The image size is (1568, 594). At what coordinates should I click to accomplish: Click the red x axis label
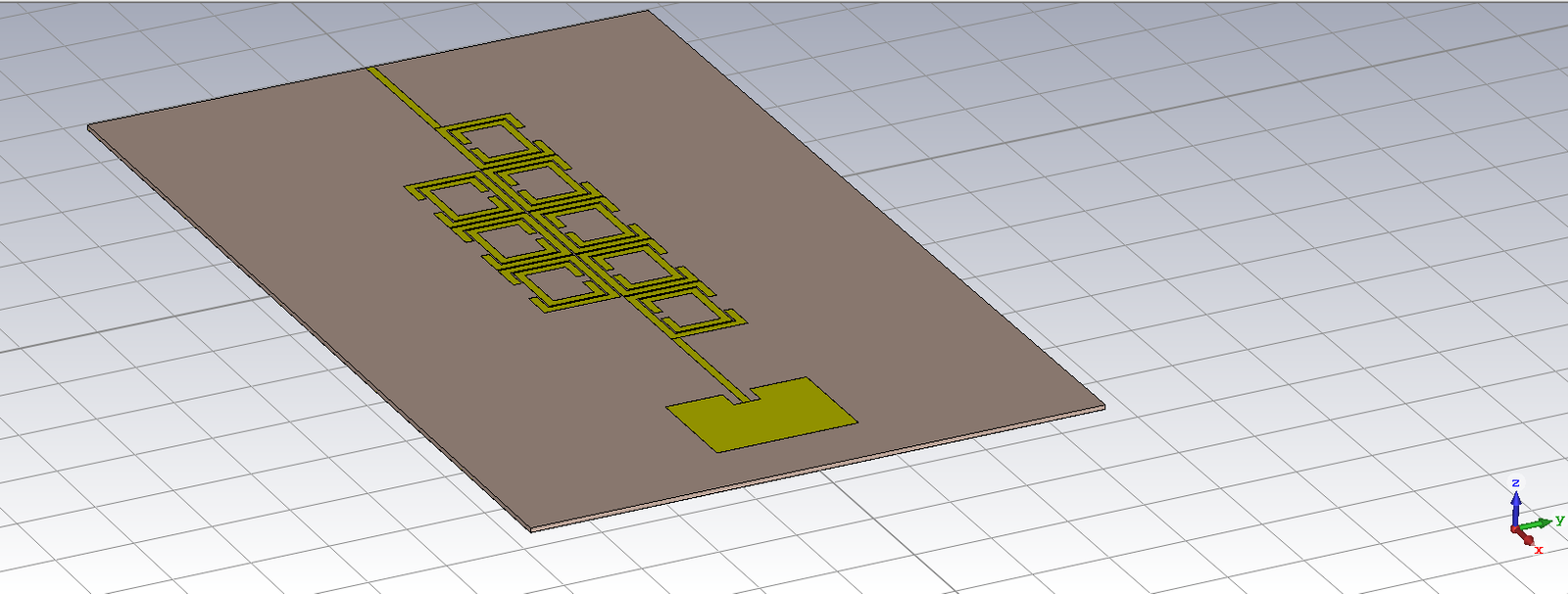pos(1539,550)
